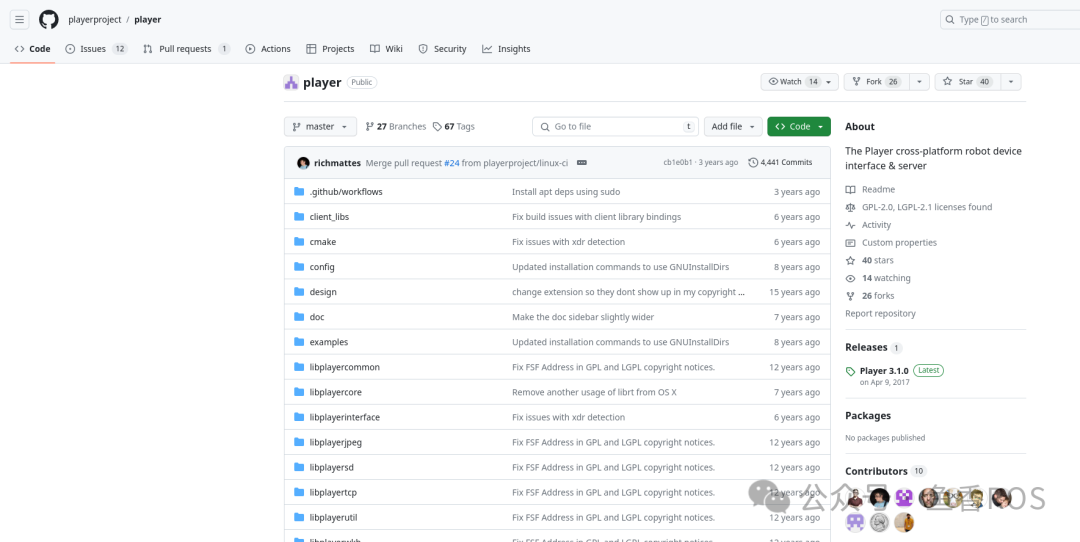
Task: Click folder icon beside cmake
Action: 299,242
